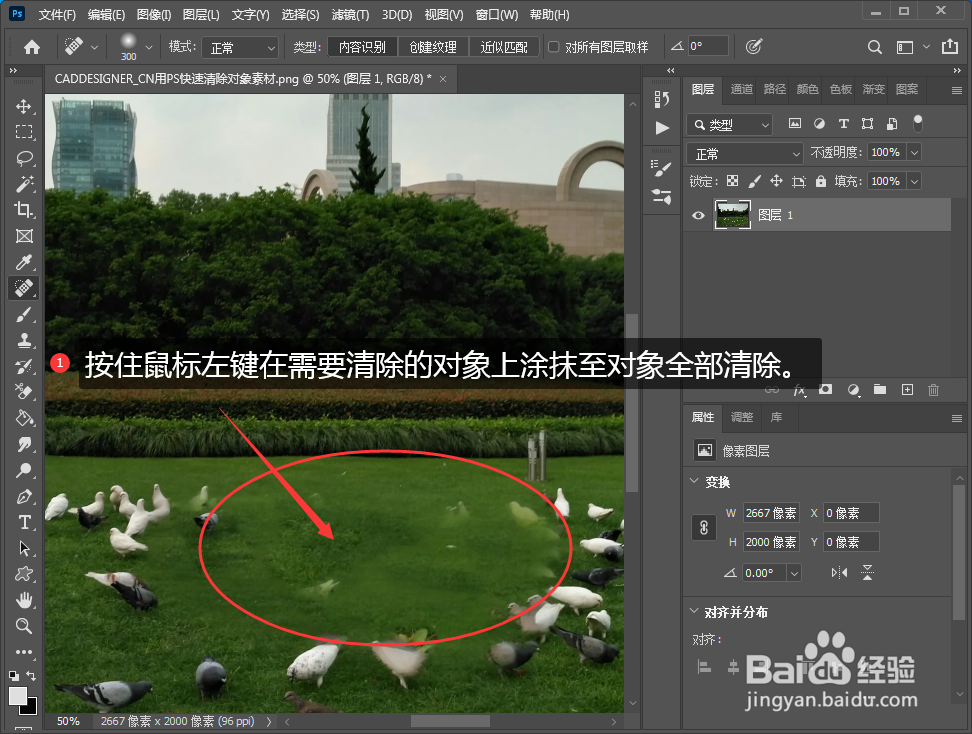The width and height of the screenshot is (972, 734).
Task: Select the Move tool
Action: [x=24, y=107]
